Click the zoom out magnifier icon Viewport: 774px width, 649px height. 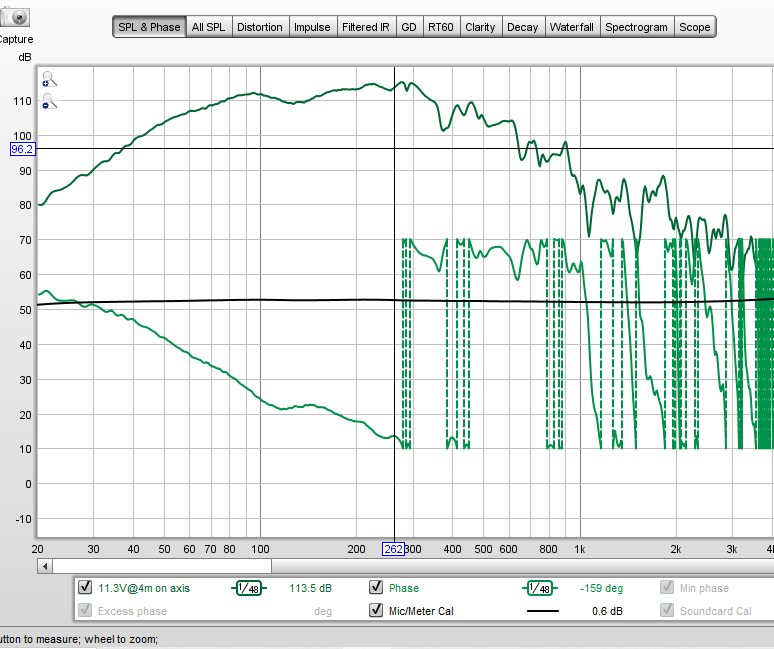49,101
